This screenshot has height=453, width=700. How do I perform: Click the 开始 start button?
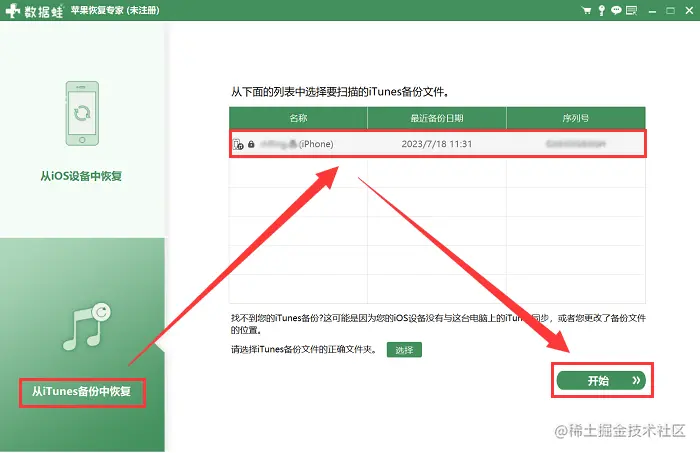[x=601, y=381]
